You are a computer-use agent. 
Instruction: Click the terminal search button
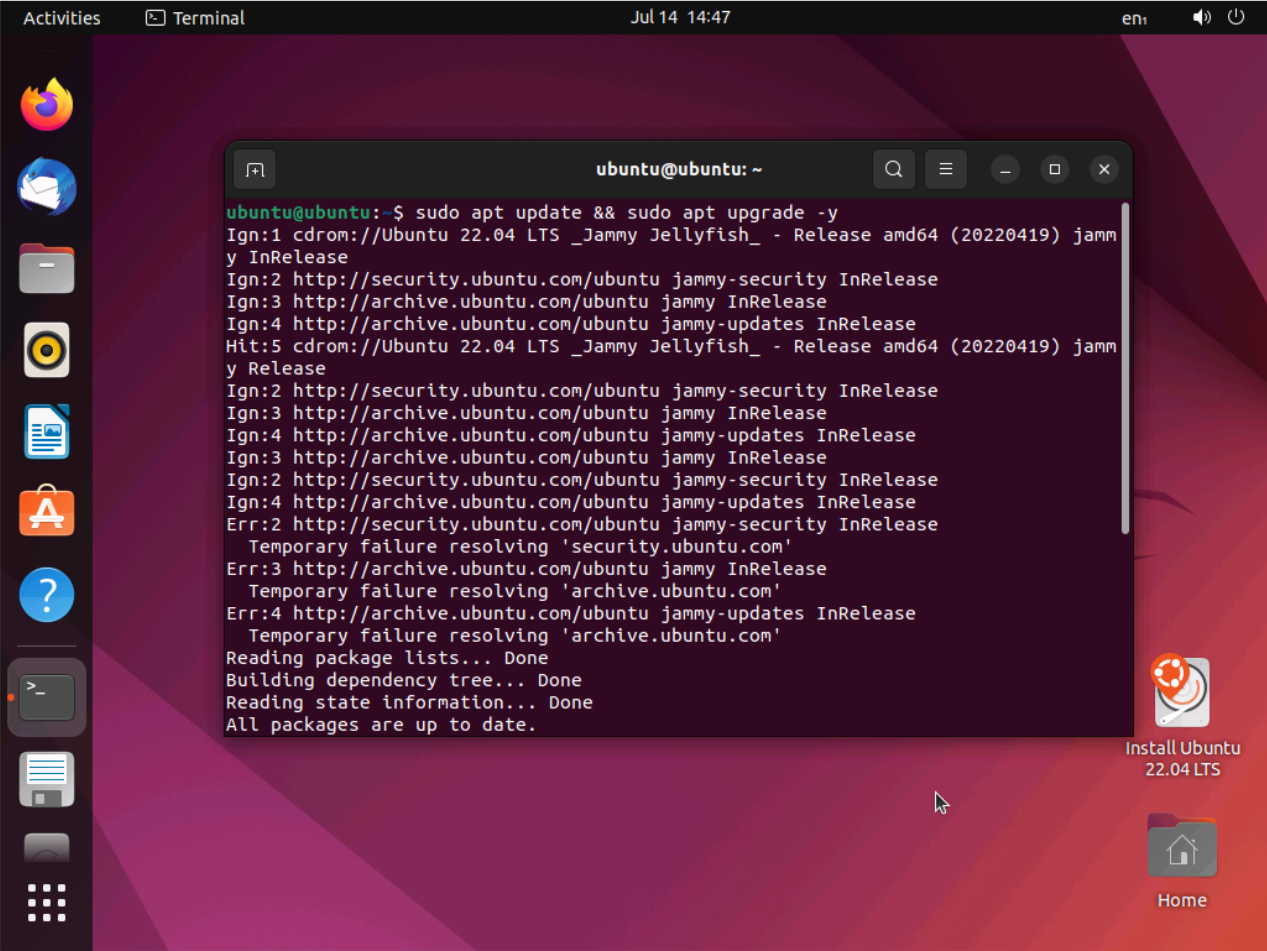pyautogui.click(x=894, y=169)
